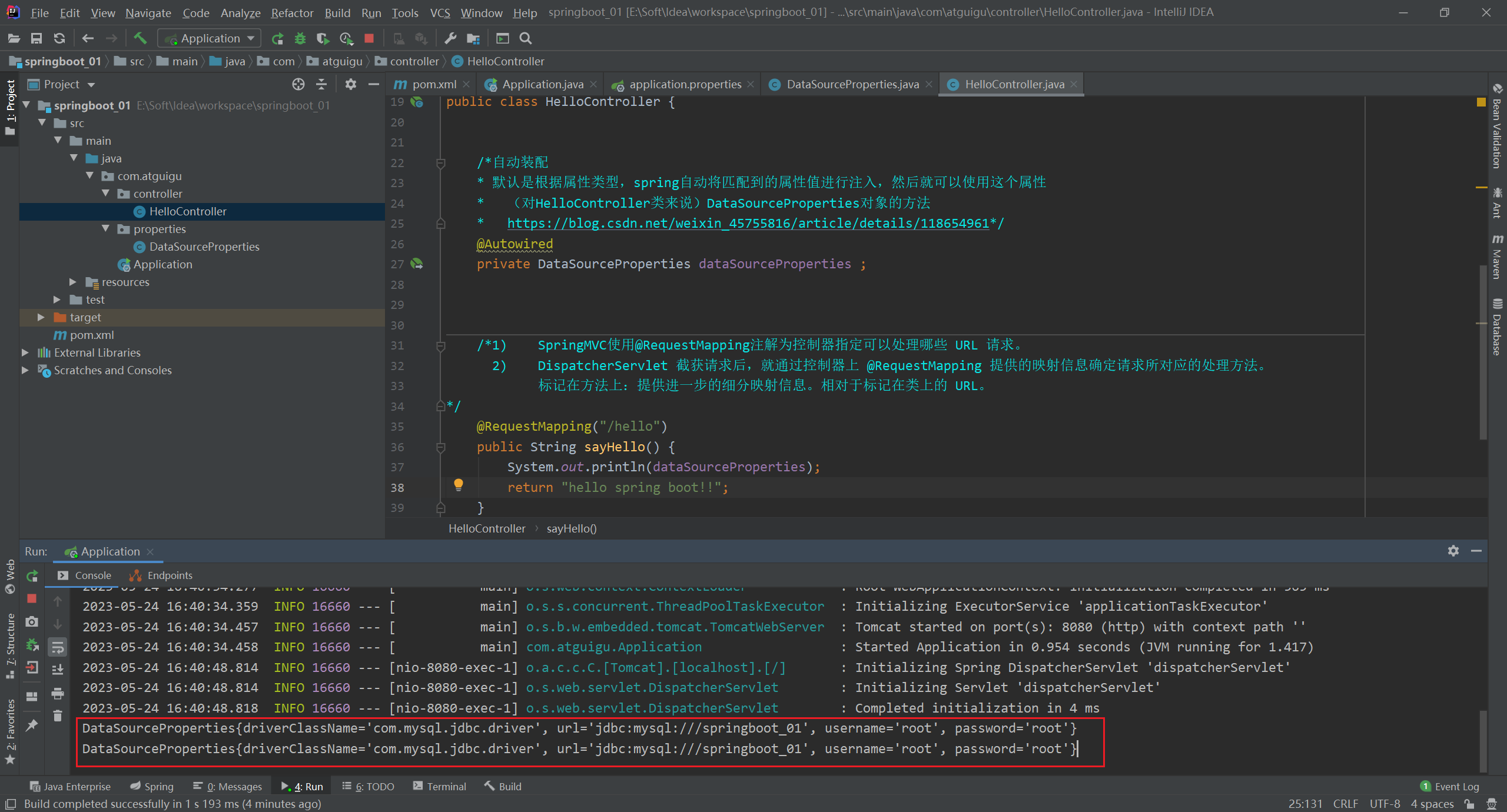Rerun Application from Run panel
The height and width of the screenshot is (812, 1507).
[x=32, y=576]
